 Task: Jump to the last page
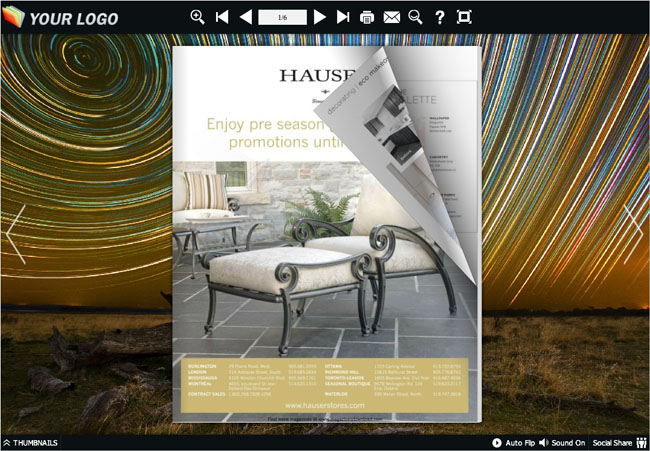[343, 17]
